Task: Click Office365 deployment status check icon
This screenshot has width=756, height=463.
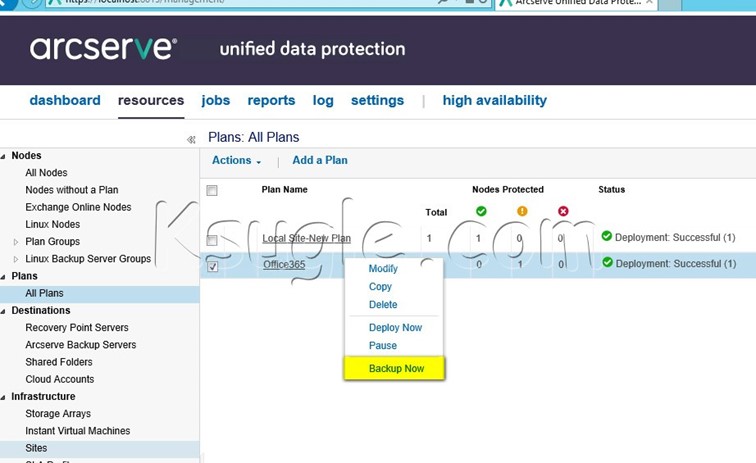Action: pos(608,262)
